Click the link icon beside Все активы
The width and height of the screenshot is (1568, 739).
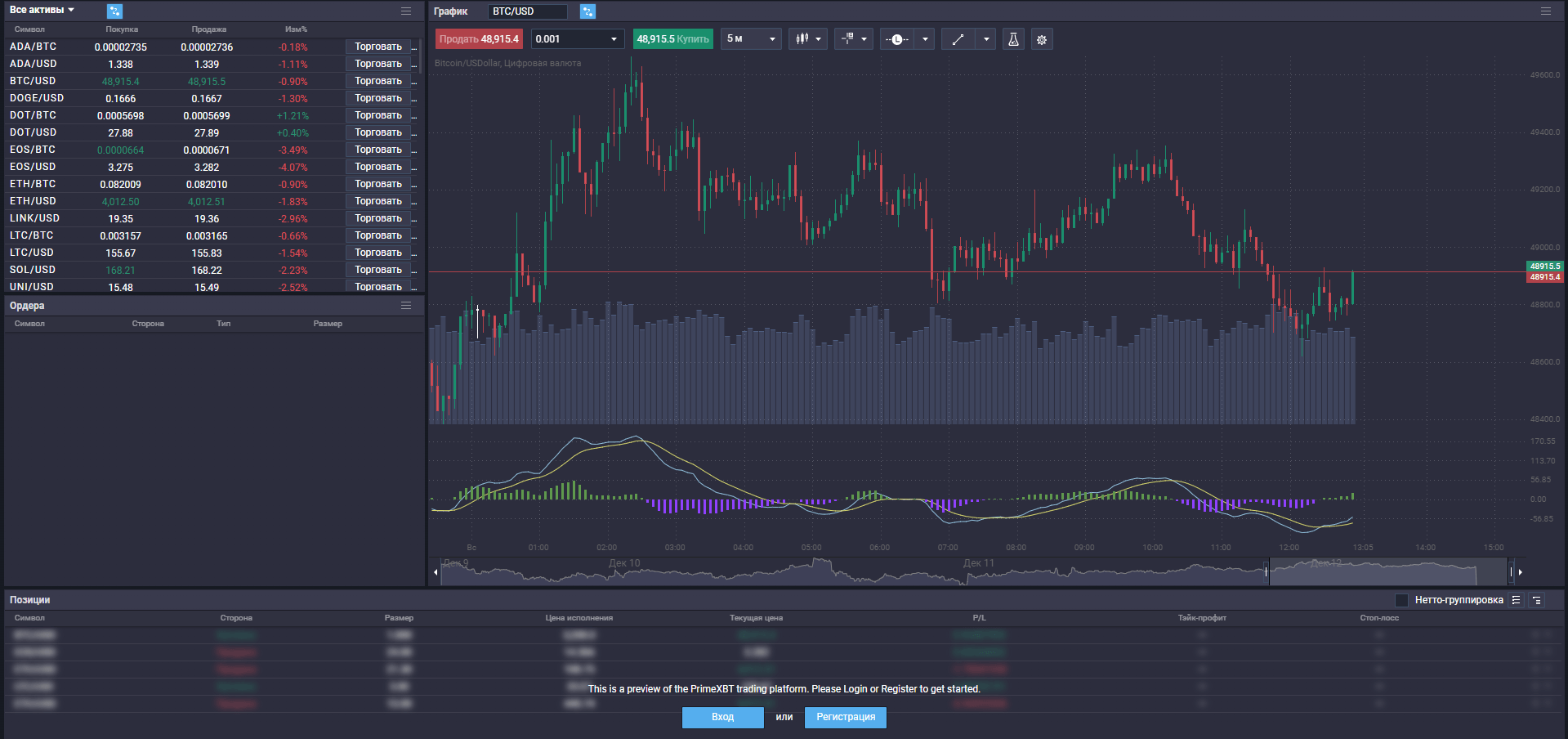point(114,11)
